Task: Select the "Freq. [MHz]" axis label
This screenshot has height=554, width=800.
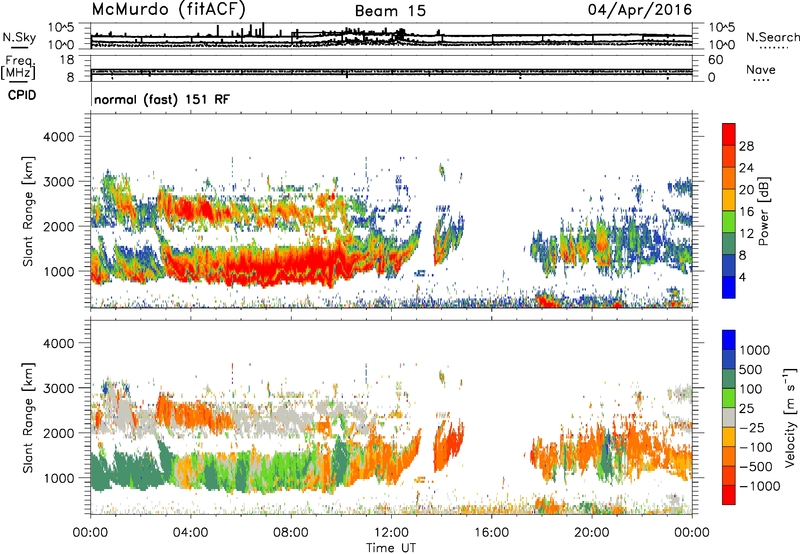Action: click(19, 67)
